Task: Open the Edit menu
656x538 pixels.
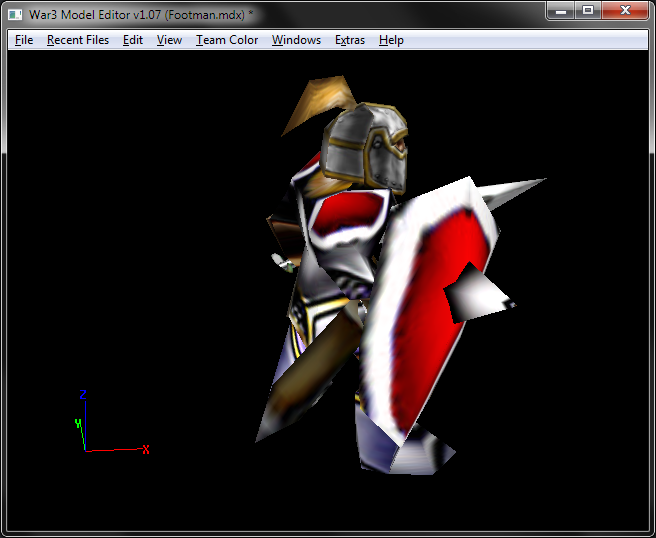Action: pos(133,40)
